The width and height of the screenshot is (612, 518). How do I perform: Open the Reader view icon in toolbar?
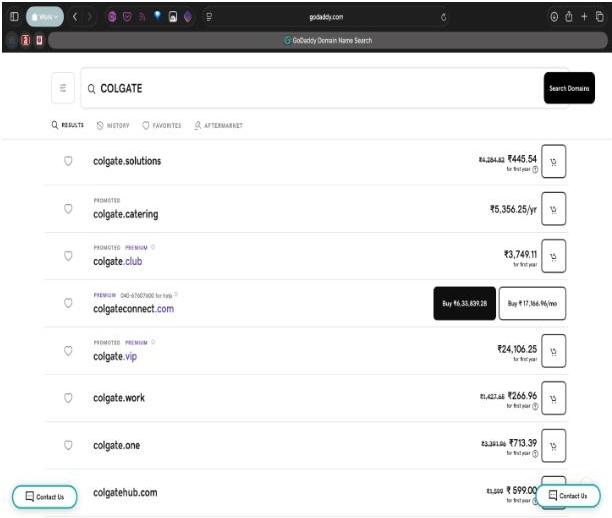[209, 17]
